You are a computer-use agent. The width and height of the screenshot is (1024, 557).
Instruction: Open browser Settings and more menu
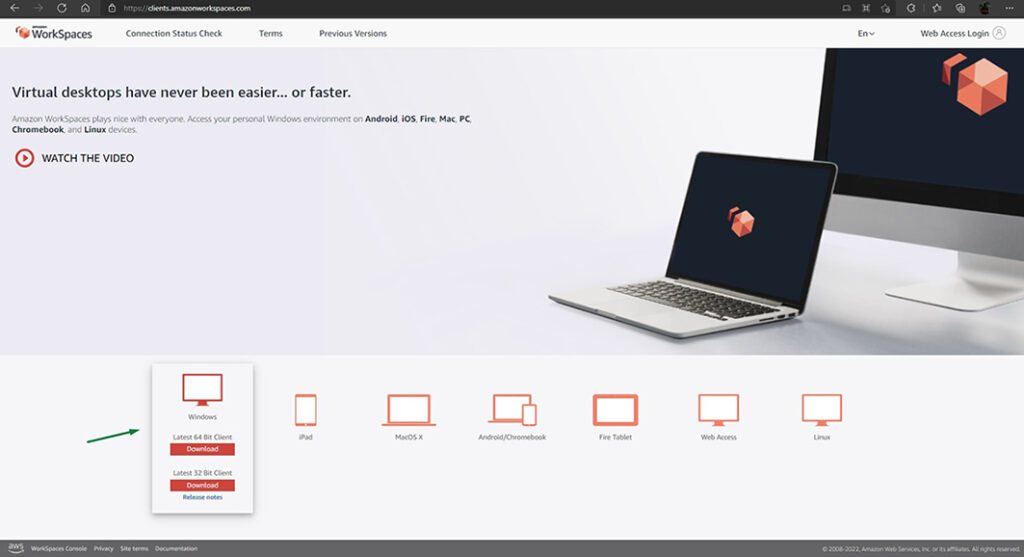[x=1009, y=8]
